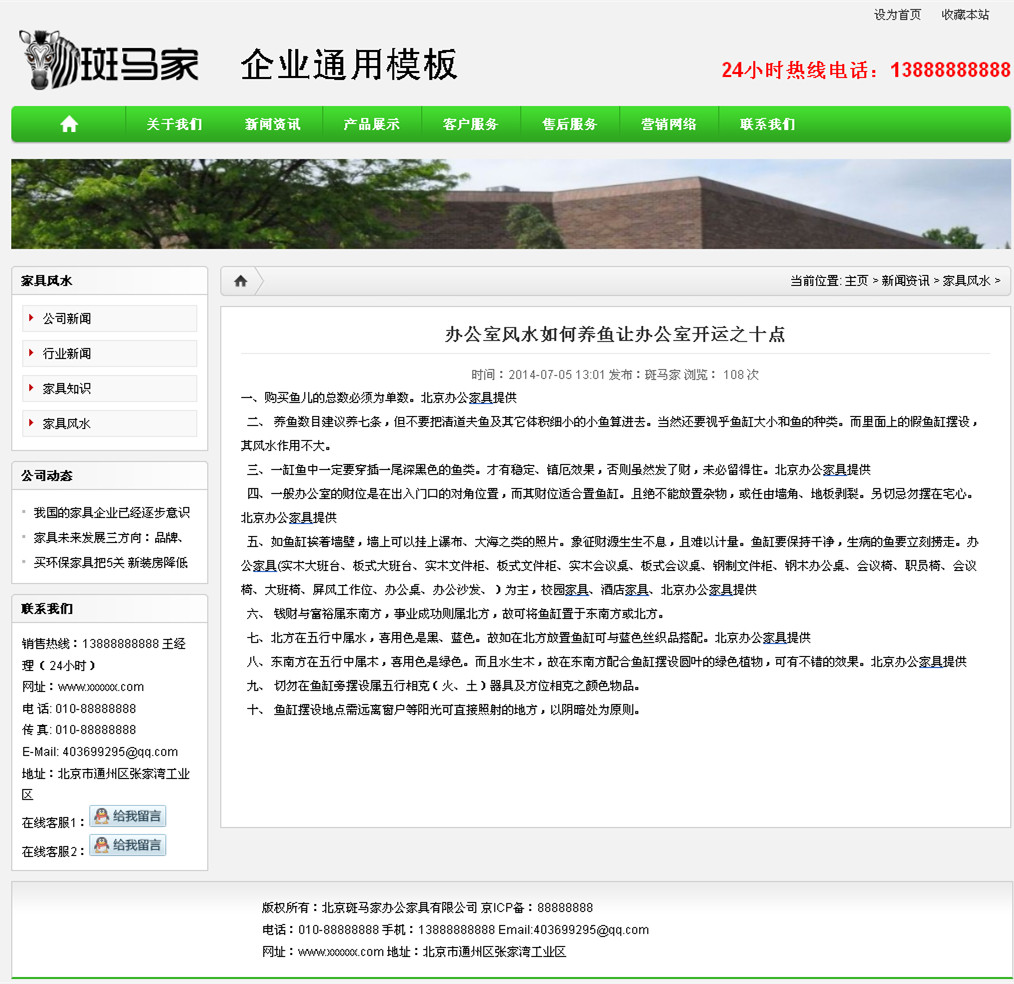Click the zebra logo image
The image size is (1014, 984).
coord(108,62)
